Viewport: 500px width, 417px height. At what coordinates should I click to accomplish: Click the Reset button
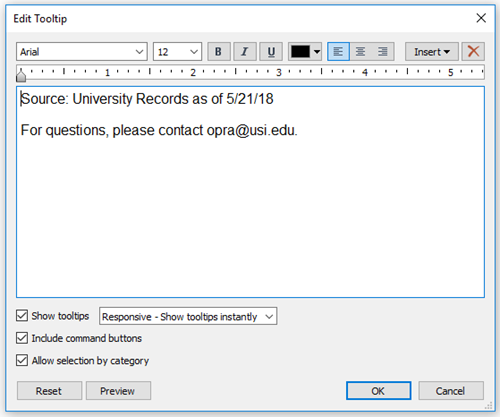click(x=49, y=391)
